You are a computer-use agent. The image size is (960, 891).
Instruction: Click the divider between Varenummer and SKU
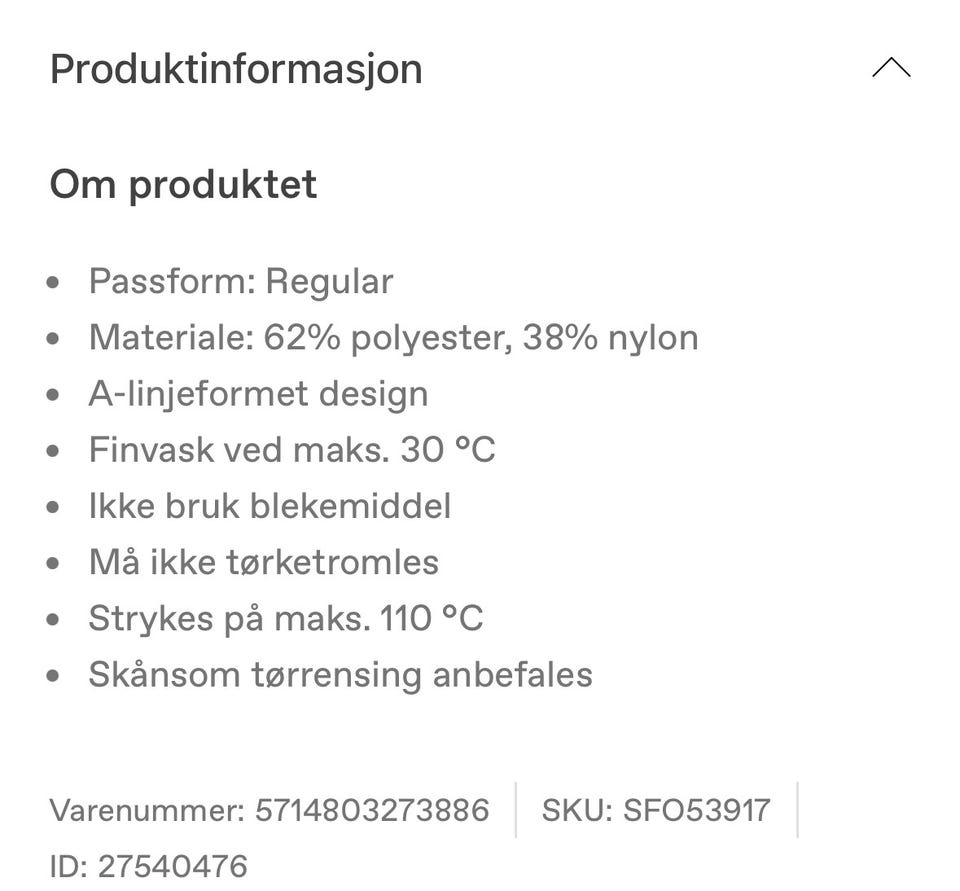pyautogui.click(x=516, y=809)
